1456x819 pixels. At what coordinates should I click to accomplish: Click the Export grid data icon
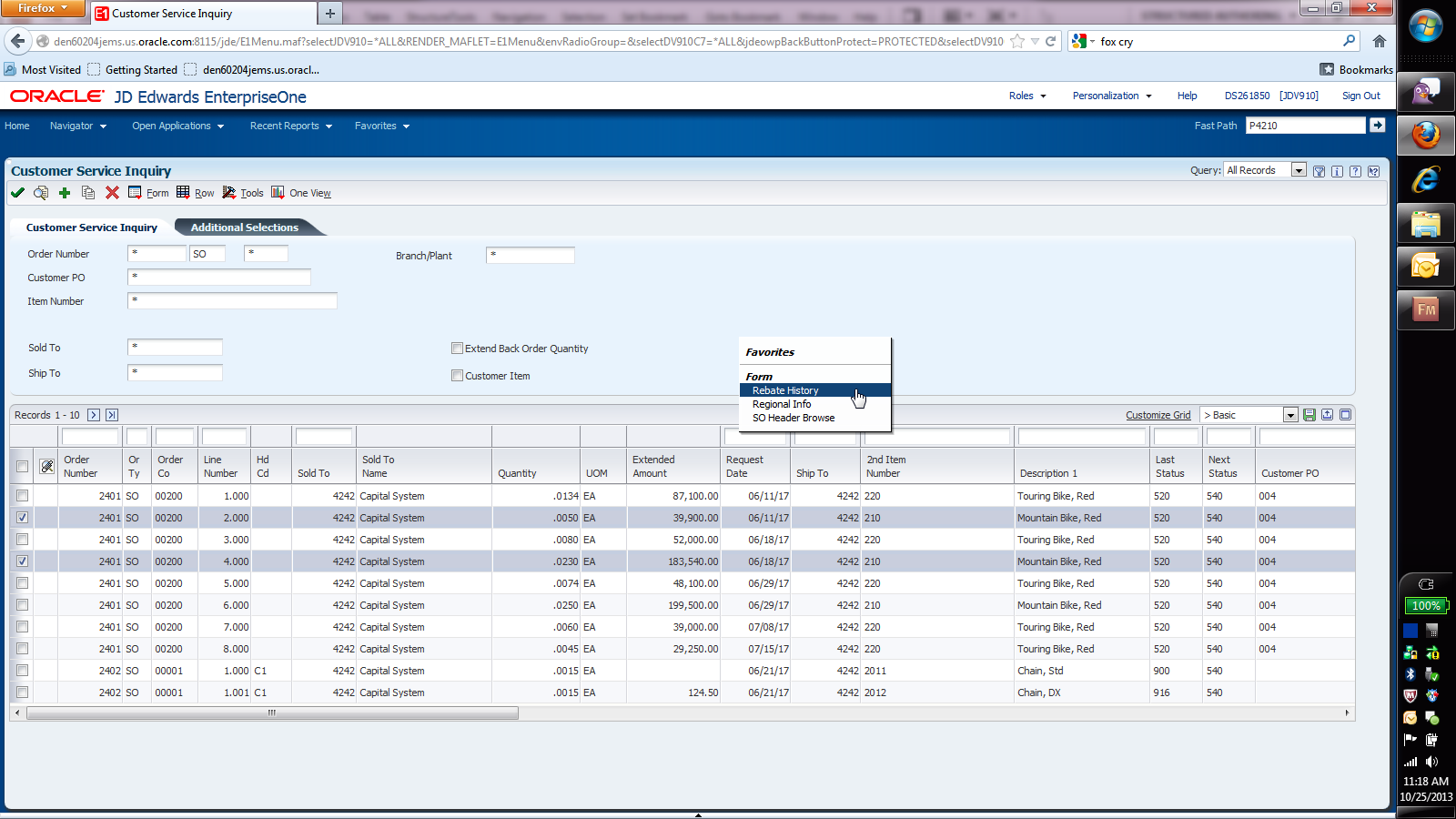point(1327,415)
